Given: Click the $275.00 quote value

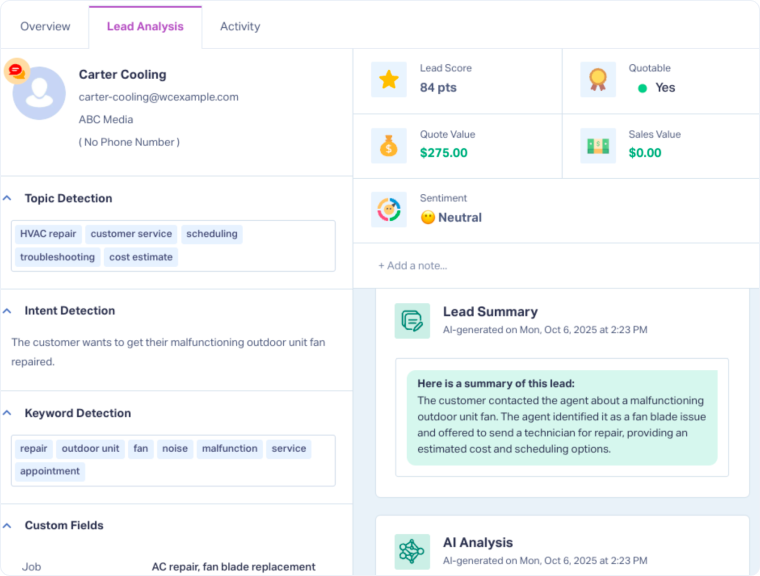Looking at the screenshot, I should (x=443, y=153).
